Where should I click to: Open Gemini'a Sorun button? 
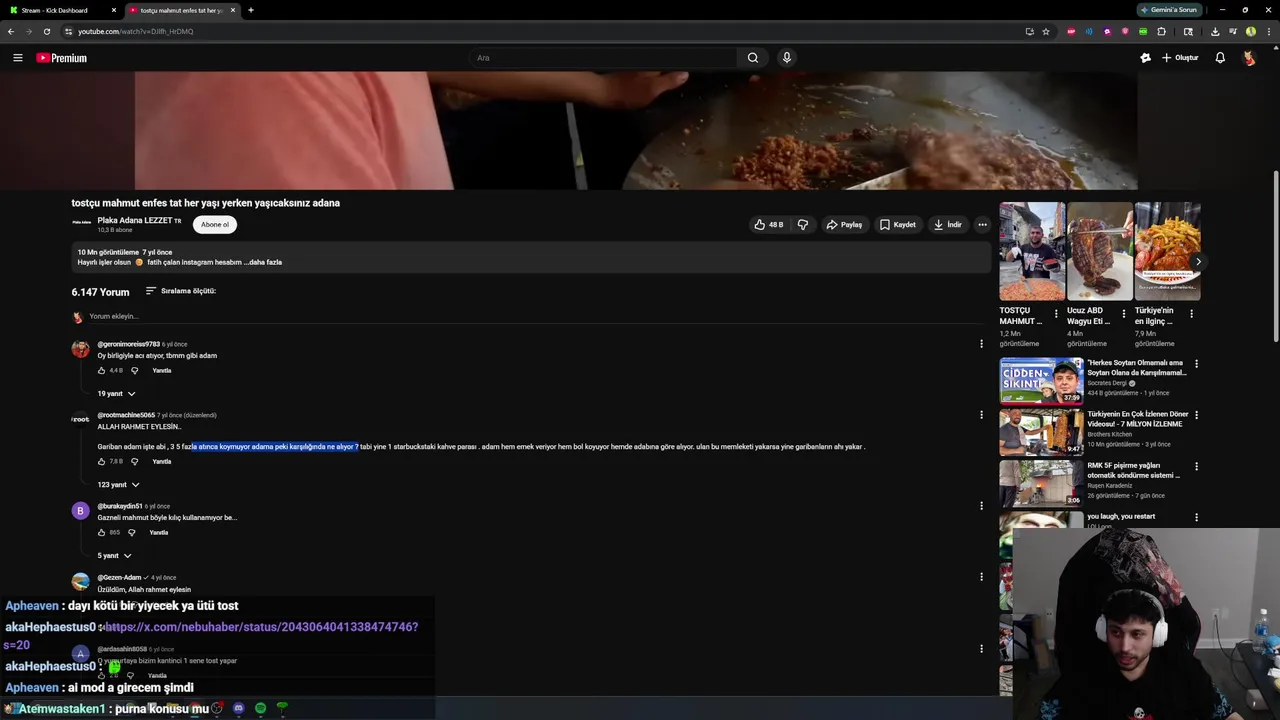click(x=1170, y=10)
